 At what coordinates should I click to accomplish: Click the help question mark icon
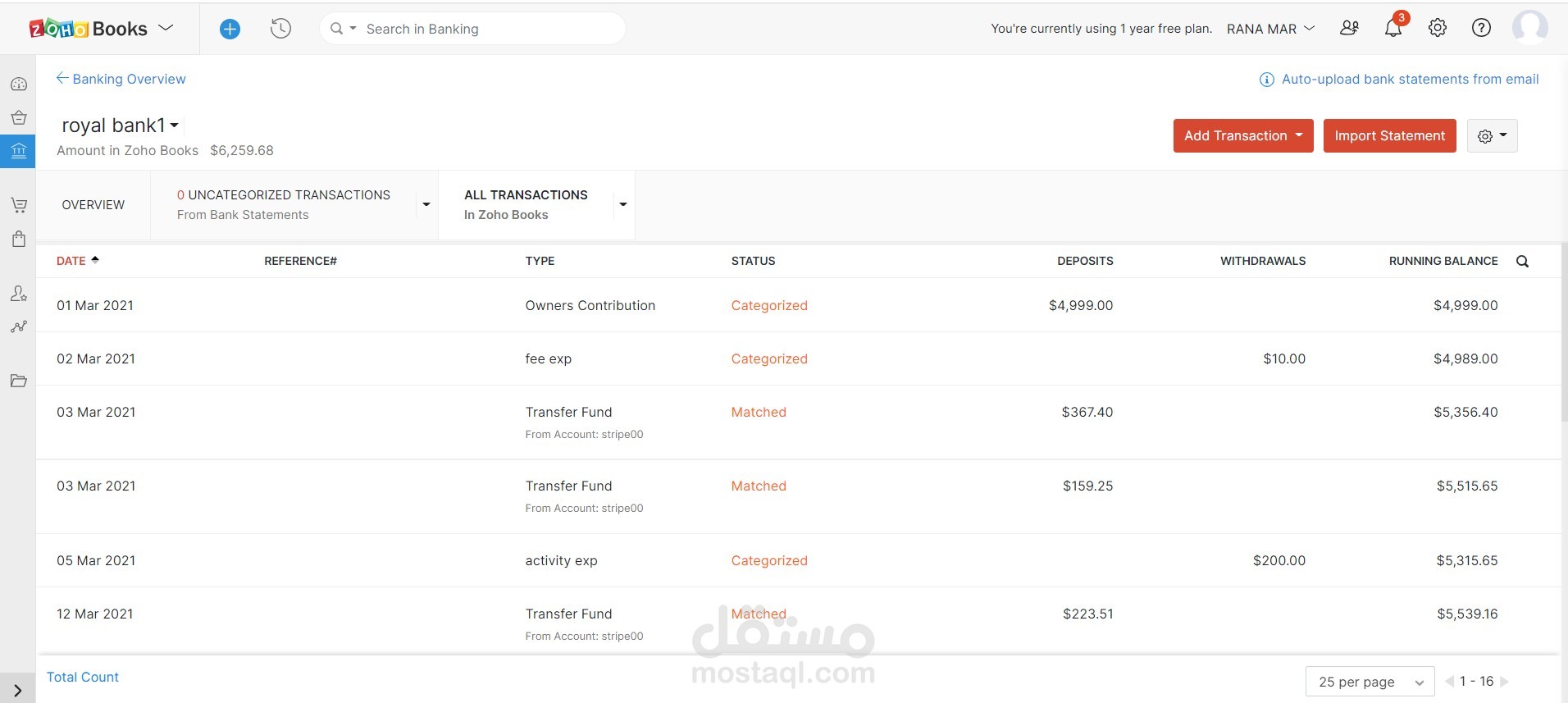1481,28
